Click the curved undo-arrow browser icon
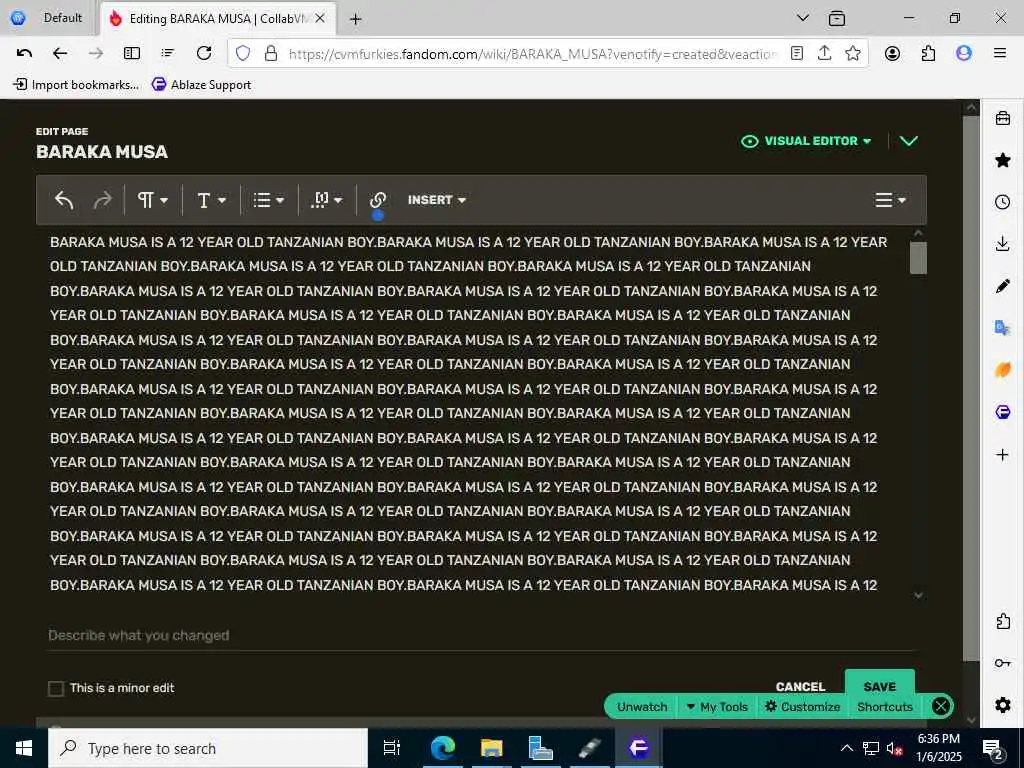The height and width of the screenshot is (768, 1024). [24, 54]
